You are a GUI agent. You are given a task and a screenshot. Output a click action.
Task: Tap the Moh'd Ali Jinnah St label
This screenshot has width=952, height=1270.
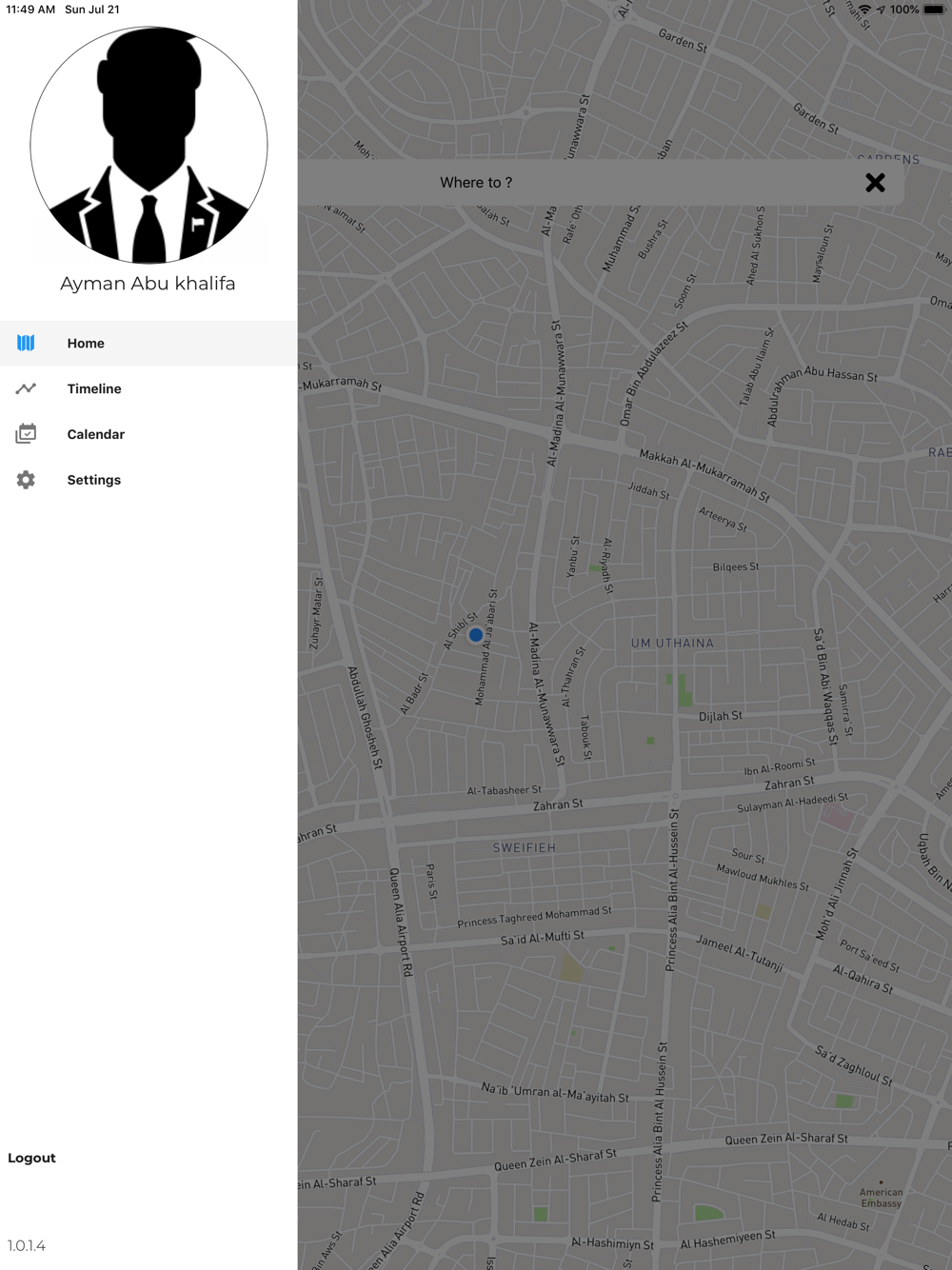point(837,894)
